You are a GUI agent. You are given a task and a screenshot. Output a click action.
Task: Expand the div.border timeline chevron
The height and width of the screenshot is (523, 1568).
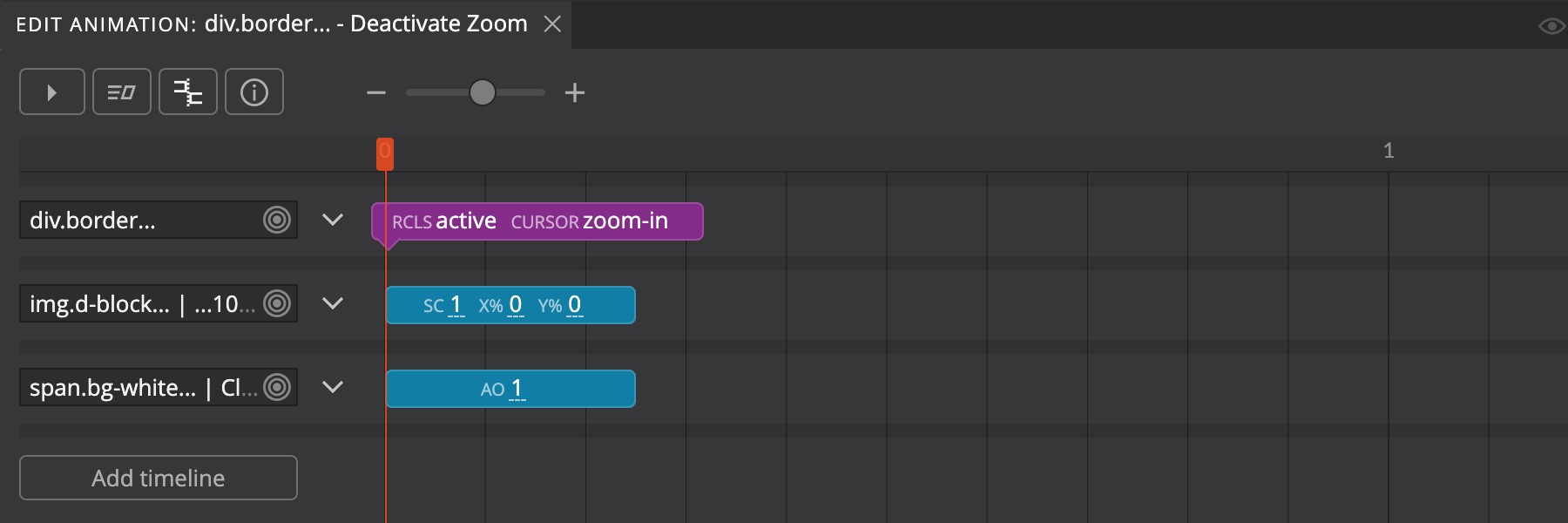(x=332, y=220)
